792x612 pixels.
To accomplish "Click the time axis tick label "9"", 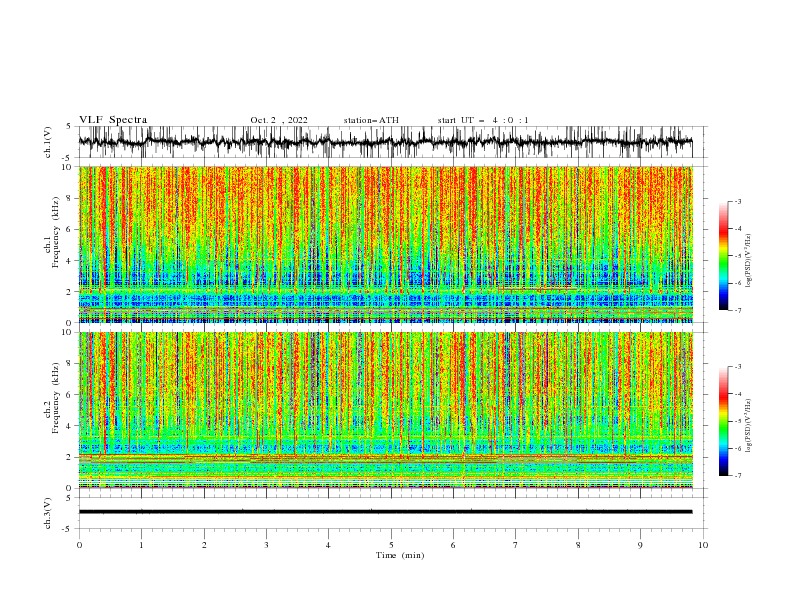I will coord(640,545).
